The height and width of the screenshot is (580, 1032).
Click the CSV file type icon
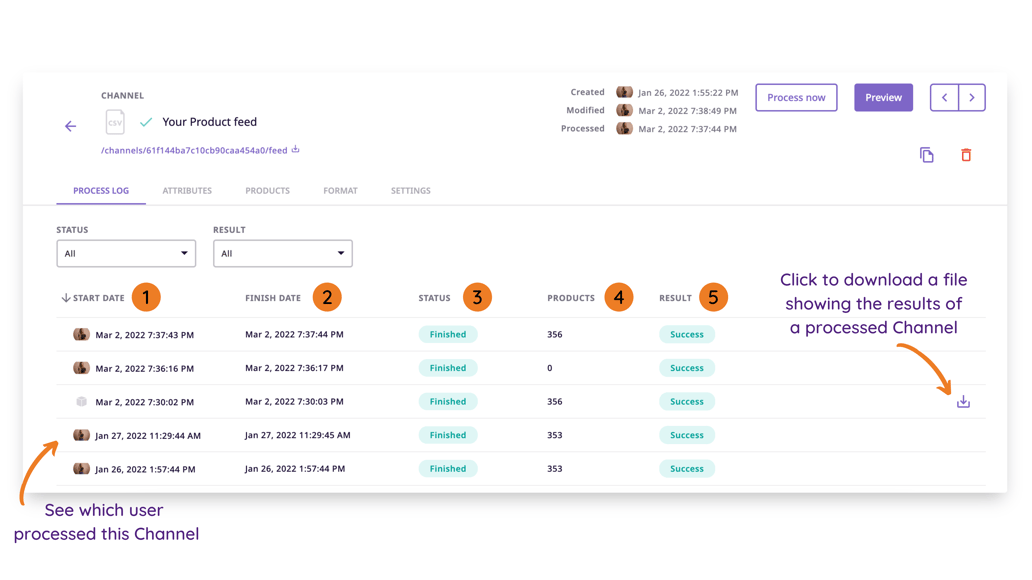tap(115, 122)
